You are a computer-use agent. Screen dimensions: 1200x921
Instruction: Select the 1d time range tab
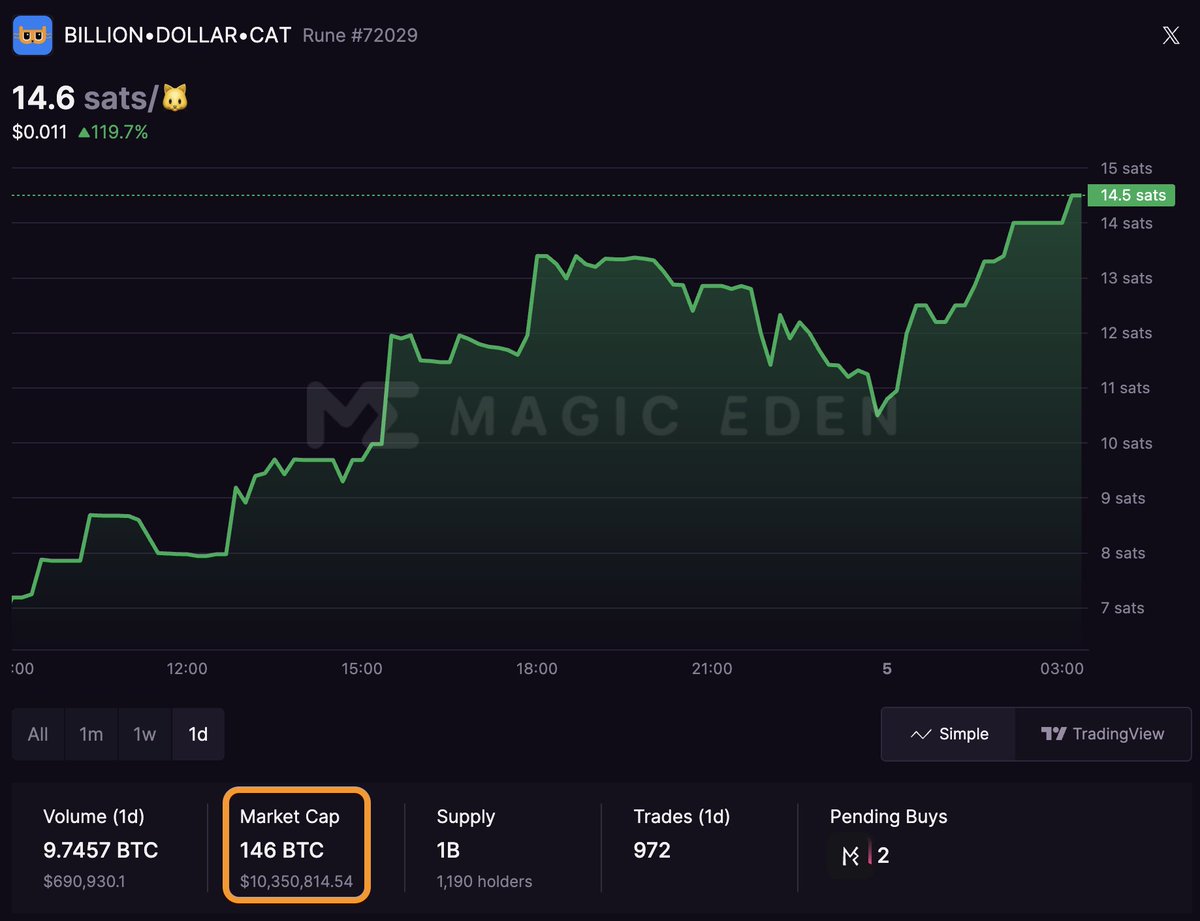pyautogui.click(x=198, y=734)
